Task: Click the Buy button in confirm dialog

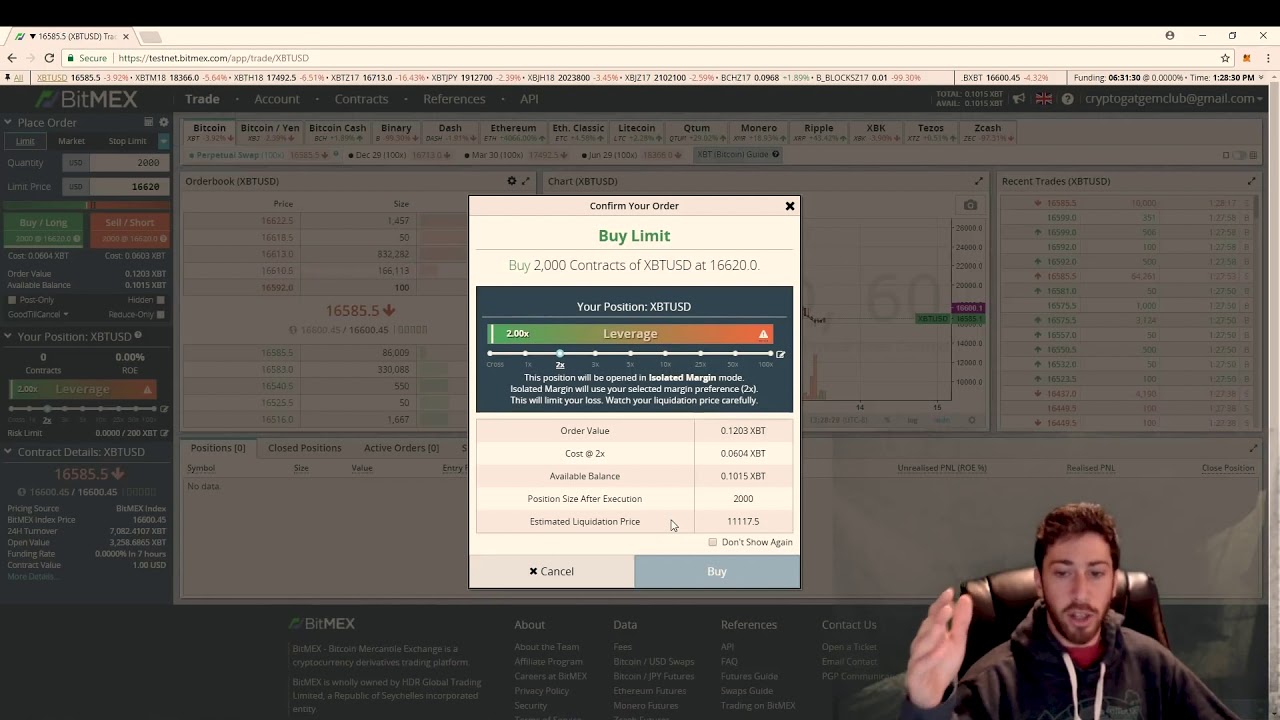Action: [717, 571]
